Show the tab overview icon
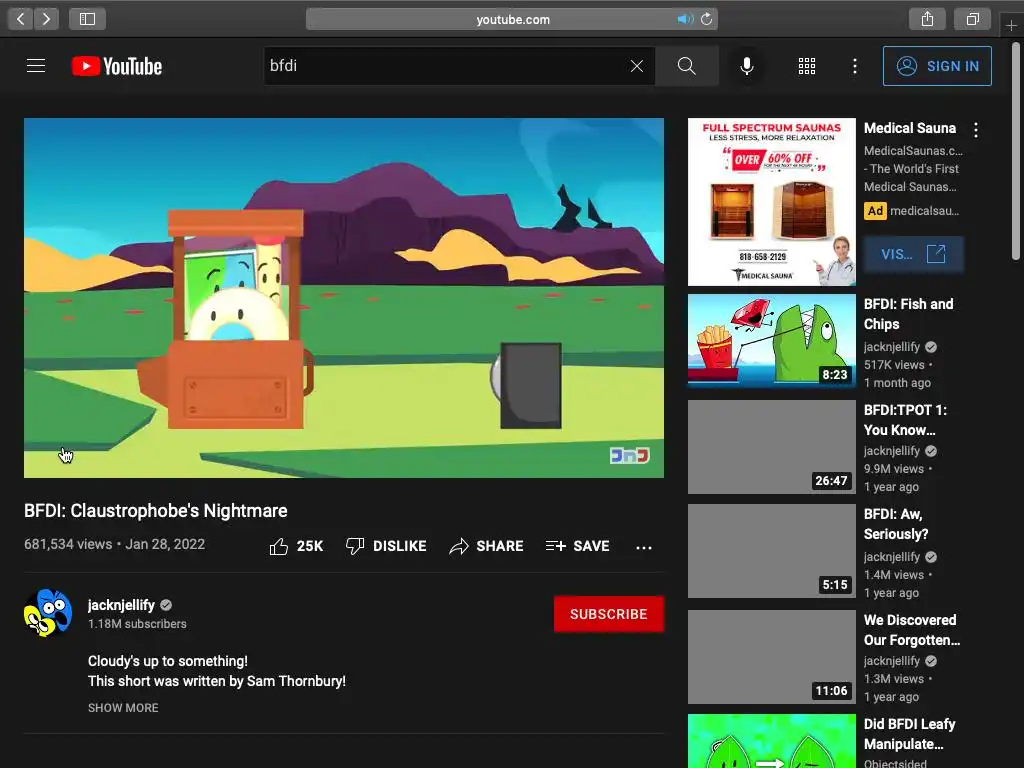Screen dimensions: 1024x768 pyautogui.click(x=972, y=19)
